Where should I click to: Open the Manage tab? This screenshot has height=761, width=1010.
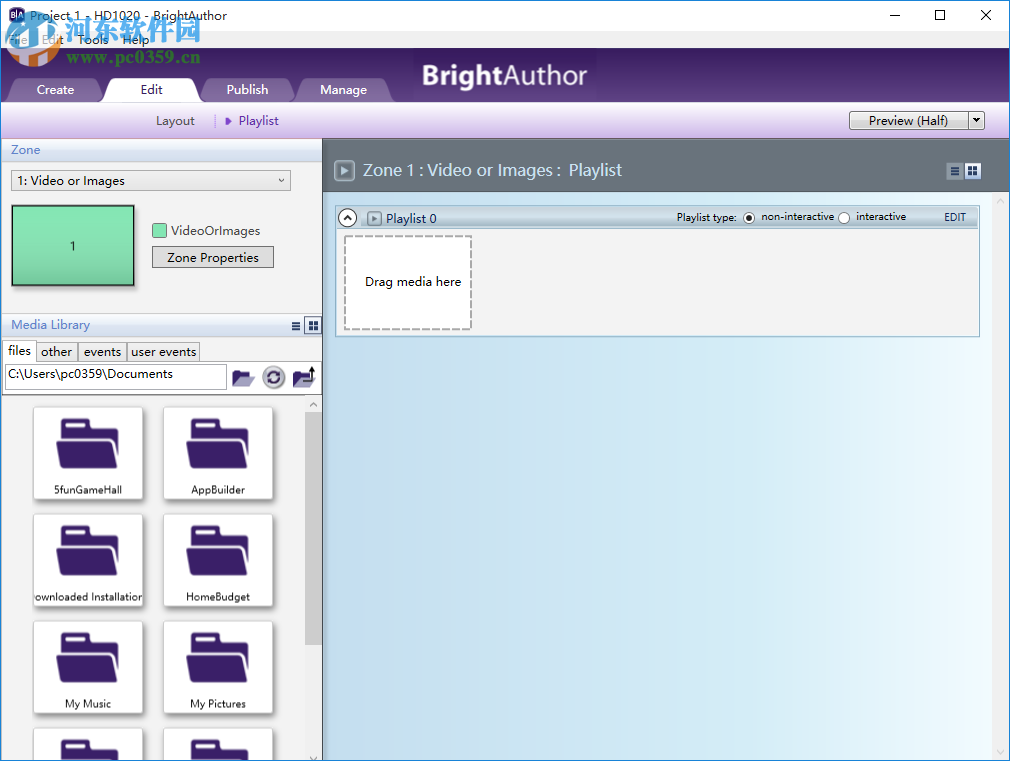point(343,90)
